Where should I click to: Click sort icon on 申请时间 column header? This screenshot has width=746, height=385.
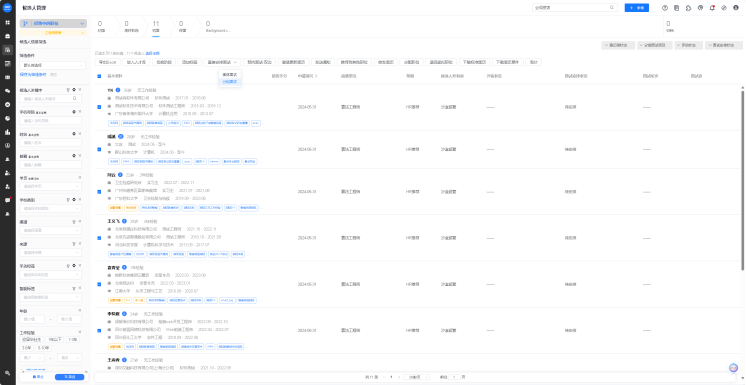click(316, 76)
